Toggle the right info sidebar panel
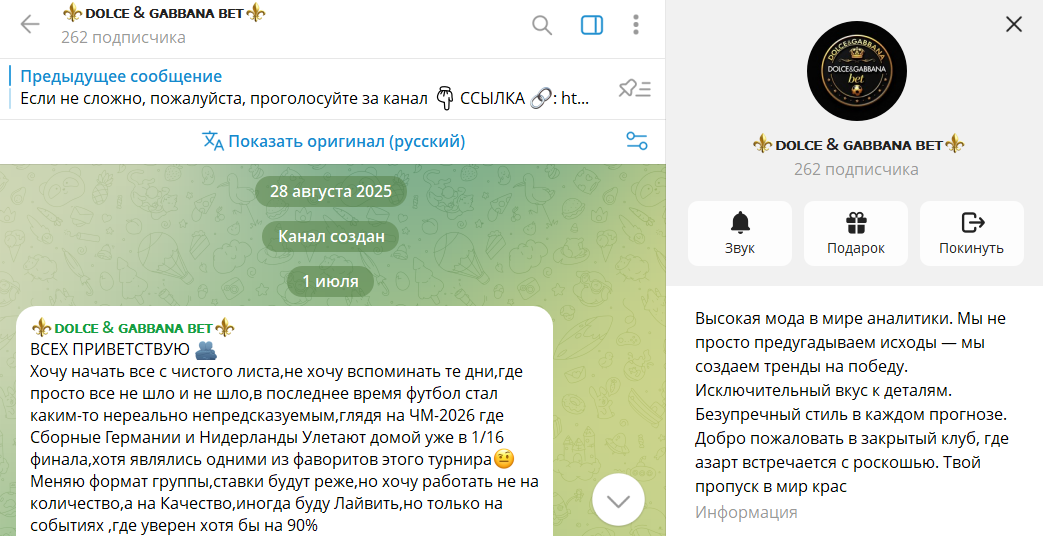1043x536 pixels. click(591, 25)
